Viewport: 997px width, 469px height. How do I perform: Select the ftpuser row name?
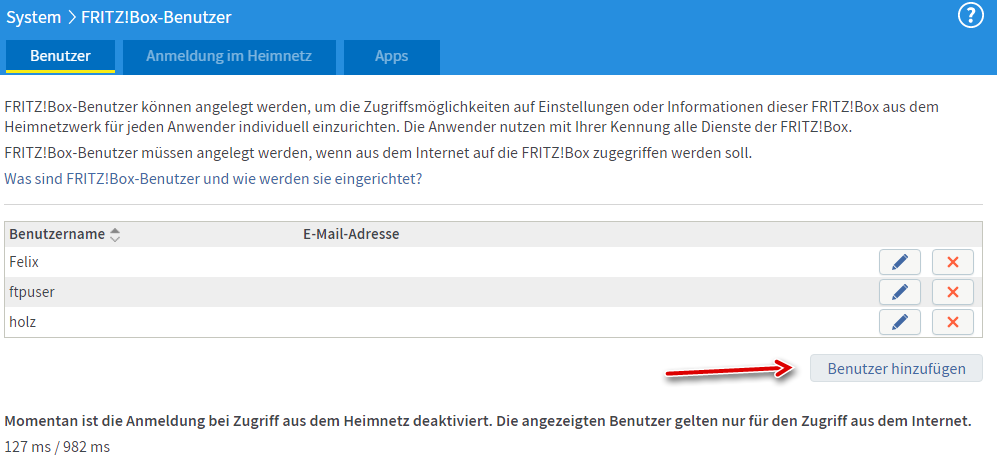click(x=32, y=292)
